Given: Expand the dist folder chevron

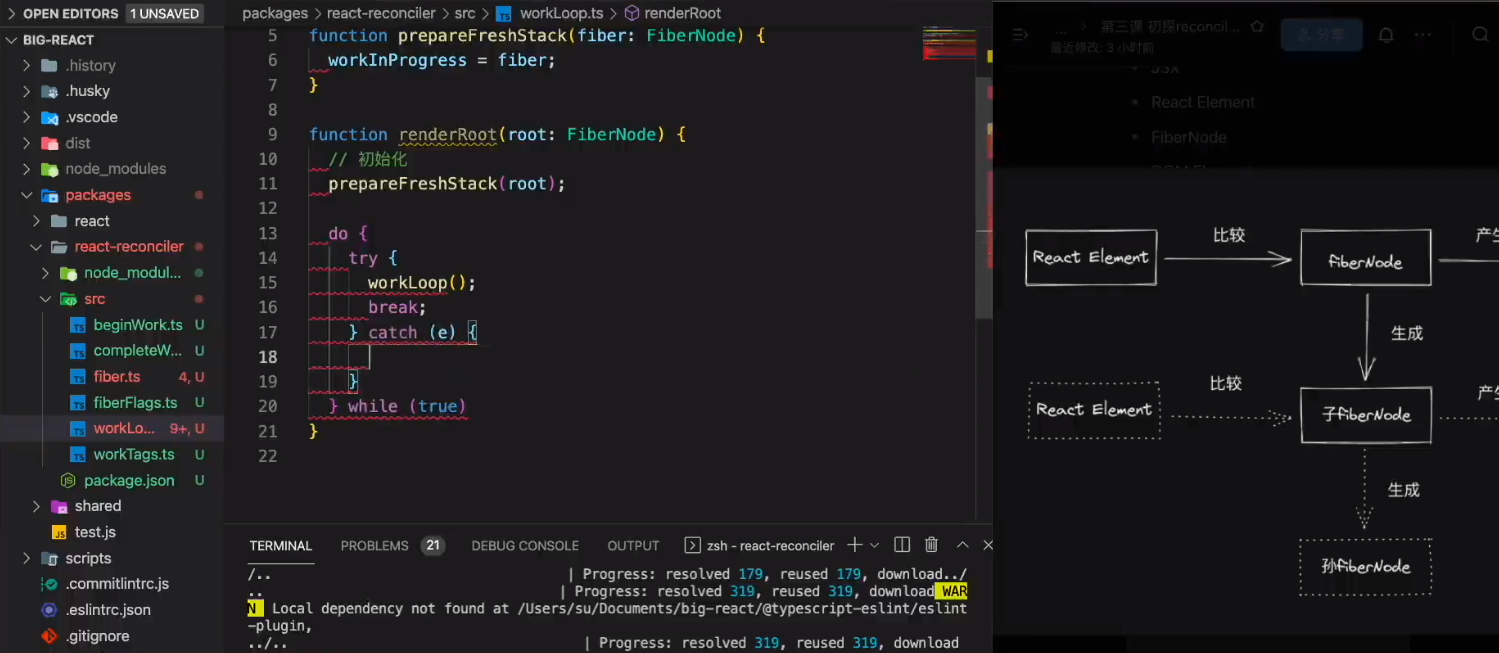Looking at the screenshot, I should (26, 143).
